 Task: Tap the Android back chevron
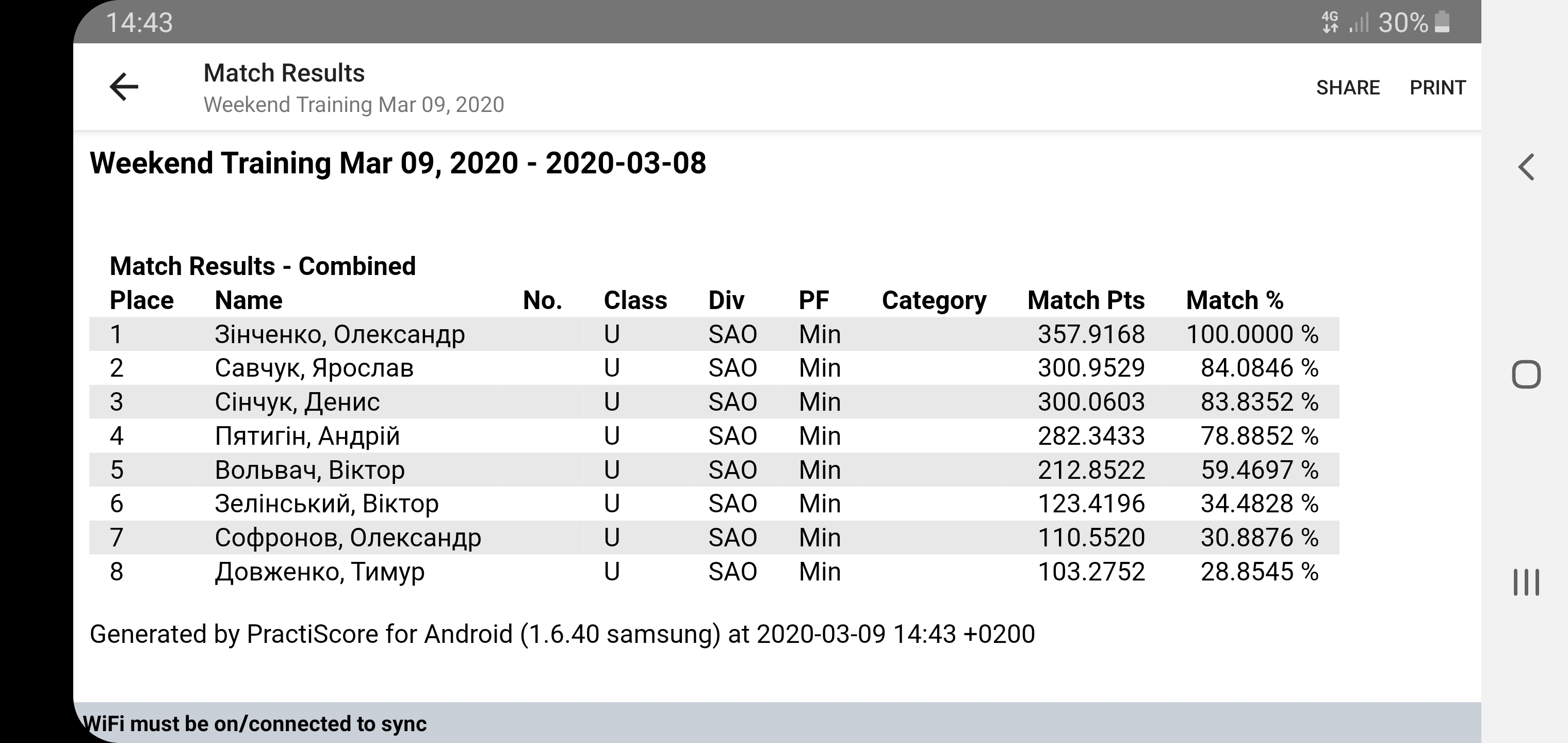pyautogui.click(x=1526, y=167)
